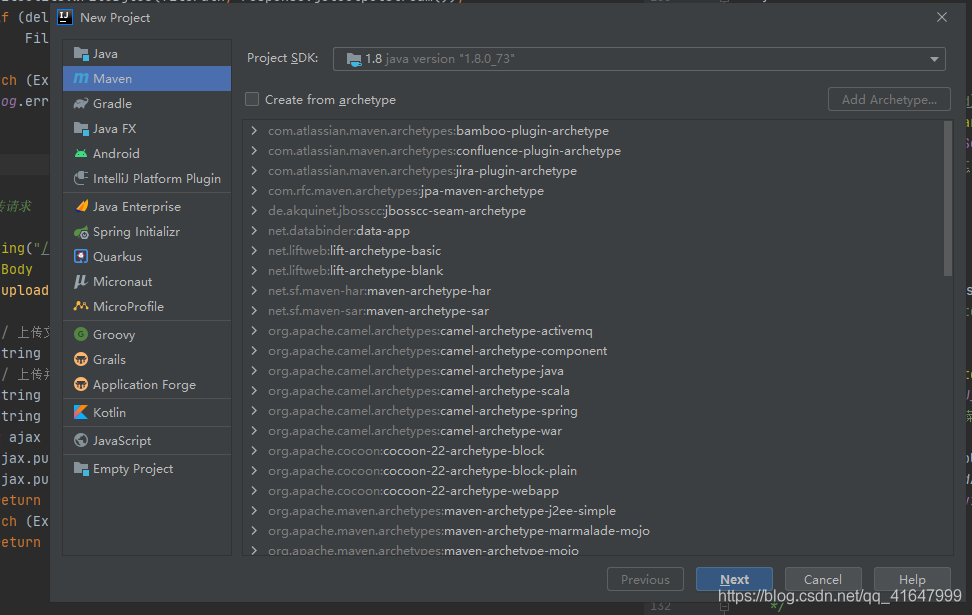Click the Quarkus icon in project list
Image resolution: width=972 pixels, height=615 pixels.
[x=81, y=257]
